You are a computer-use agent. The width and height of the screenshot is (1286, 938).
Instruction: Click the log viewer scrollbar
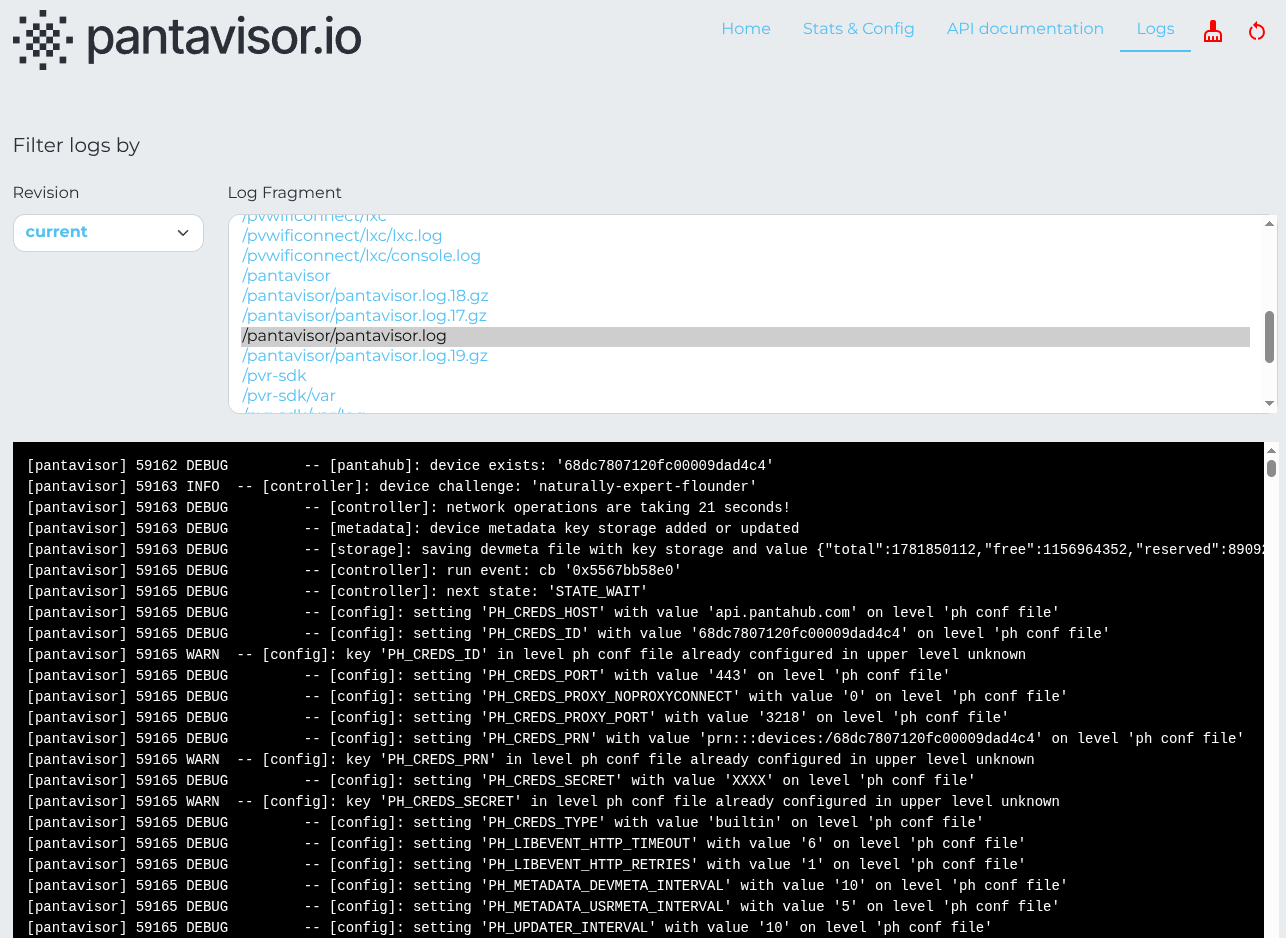click(x=1271, y=470)
